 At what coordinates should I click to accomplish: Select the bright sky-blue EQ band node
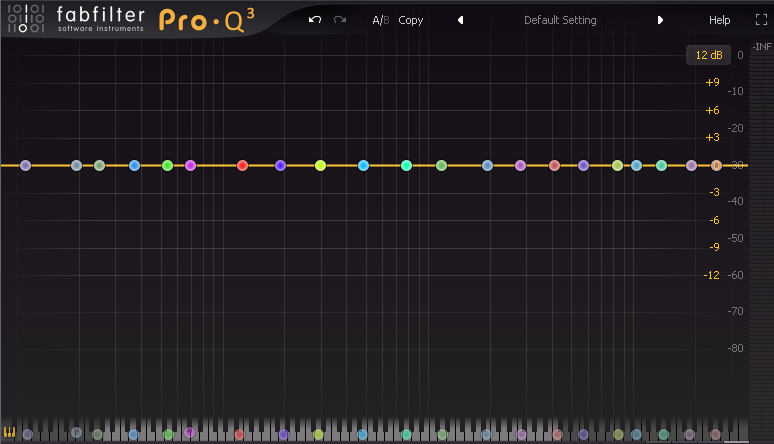coord(363,165)
